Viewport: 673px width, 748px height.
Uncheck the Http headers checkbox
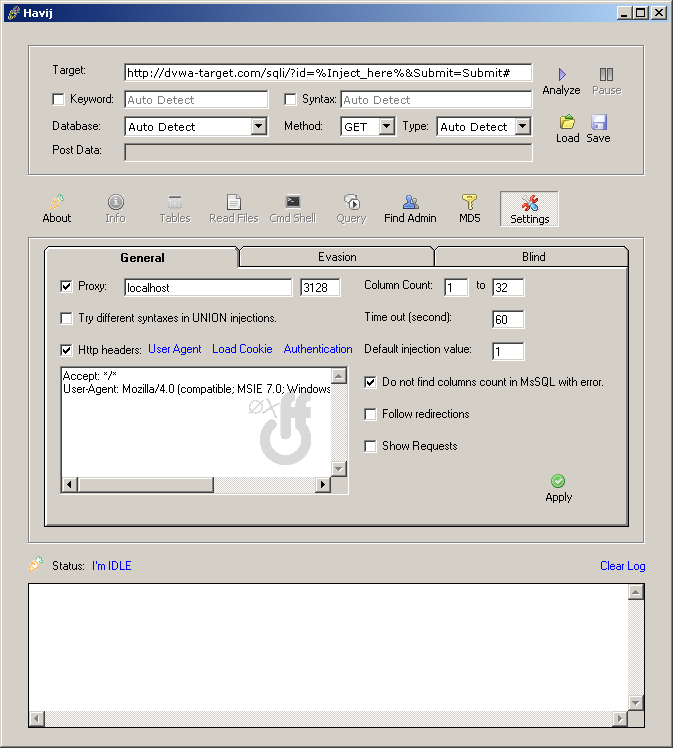pyautogui.click(x=66, y=350)
